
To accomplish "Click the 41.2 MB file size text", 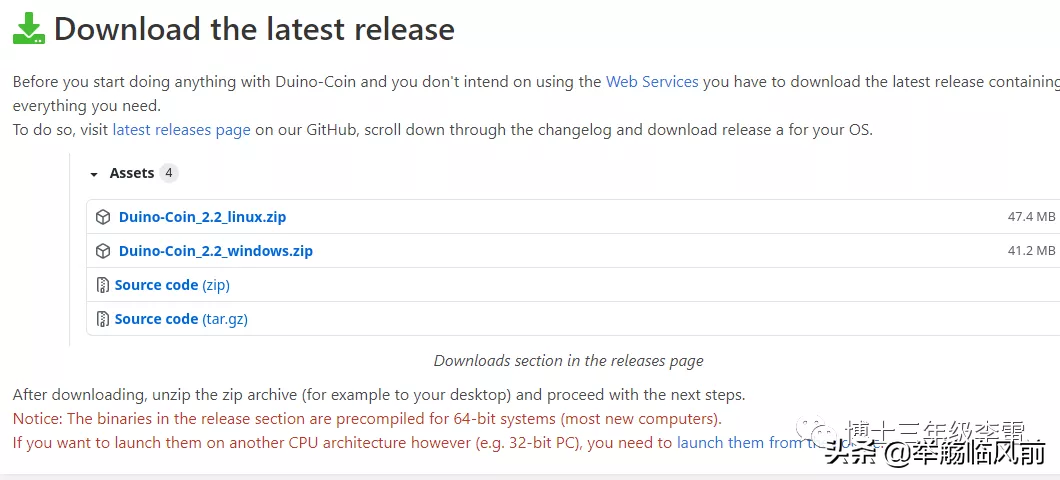I will click(x=1031, y=251).
